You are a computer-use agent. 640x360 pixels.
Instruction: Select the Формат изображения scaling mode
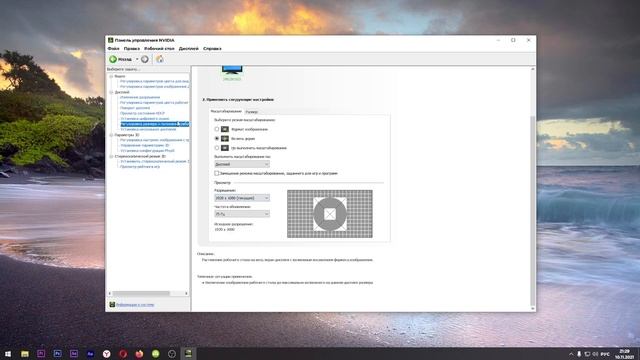217,129
